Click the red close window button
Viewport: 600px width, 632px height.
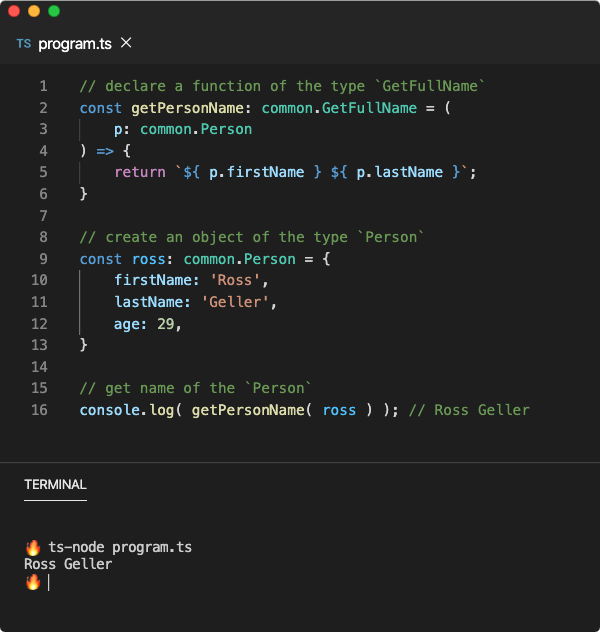click(x=14, y=11)
